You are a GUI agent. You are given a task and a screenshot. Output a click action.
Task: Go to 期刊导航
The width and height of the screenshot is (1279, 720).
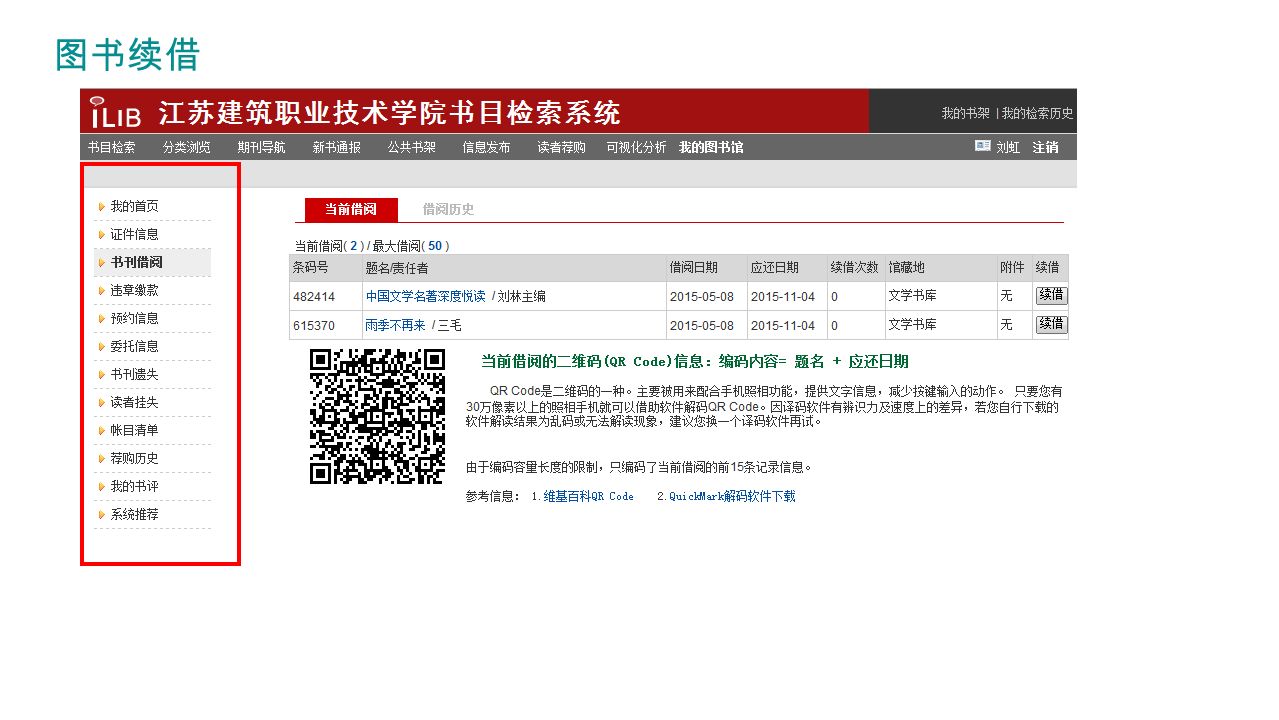tap(261, 147)
